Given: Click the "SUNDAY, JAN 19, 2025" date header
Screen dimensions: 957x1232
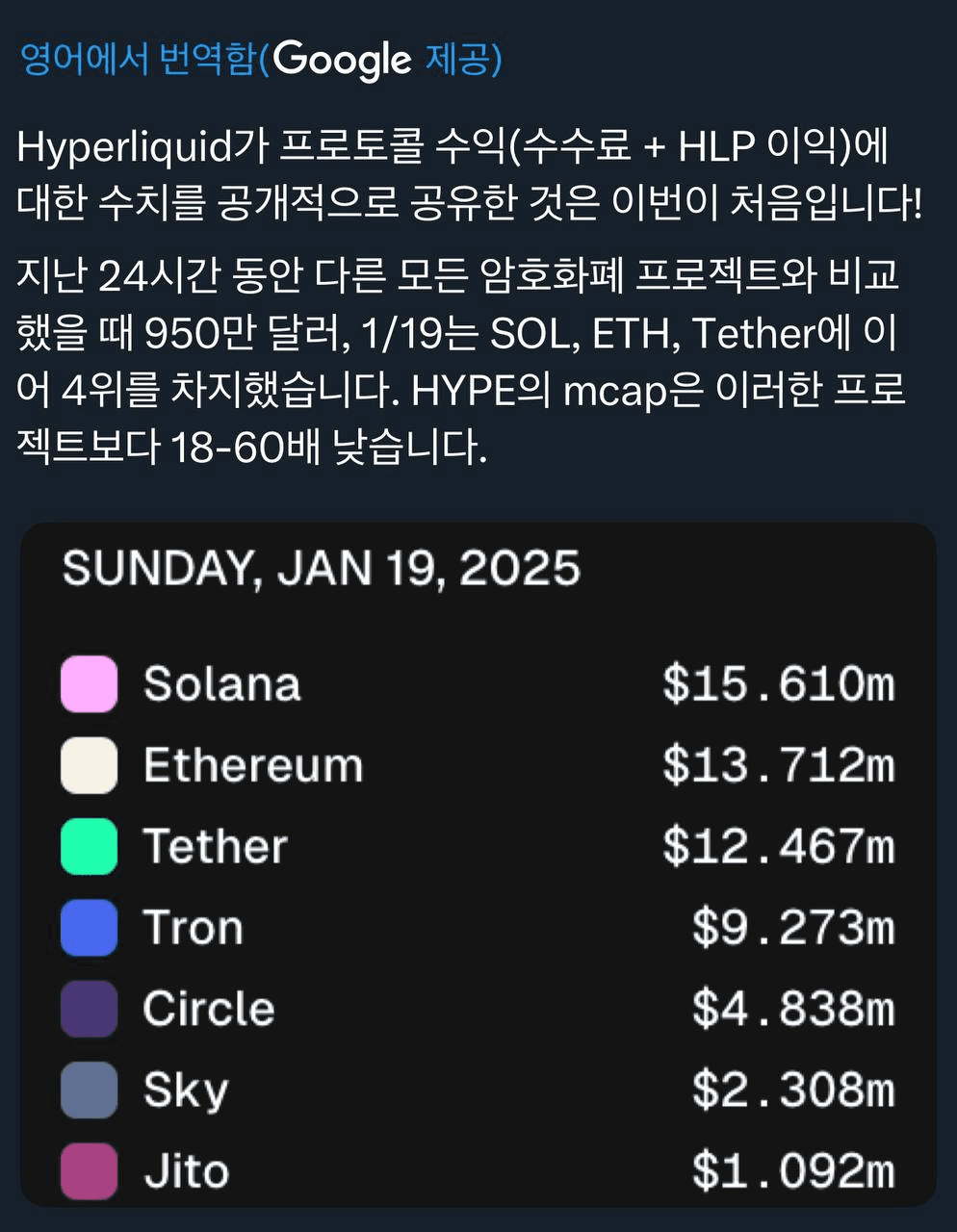Looking at the screenshot, I should [322, 568].
